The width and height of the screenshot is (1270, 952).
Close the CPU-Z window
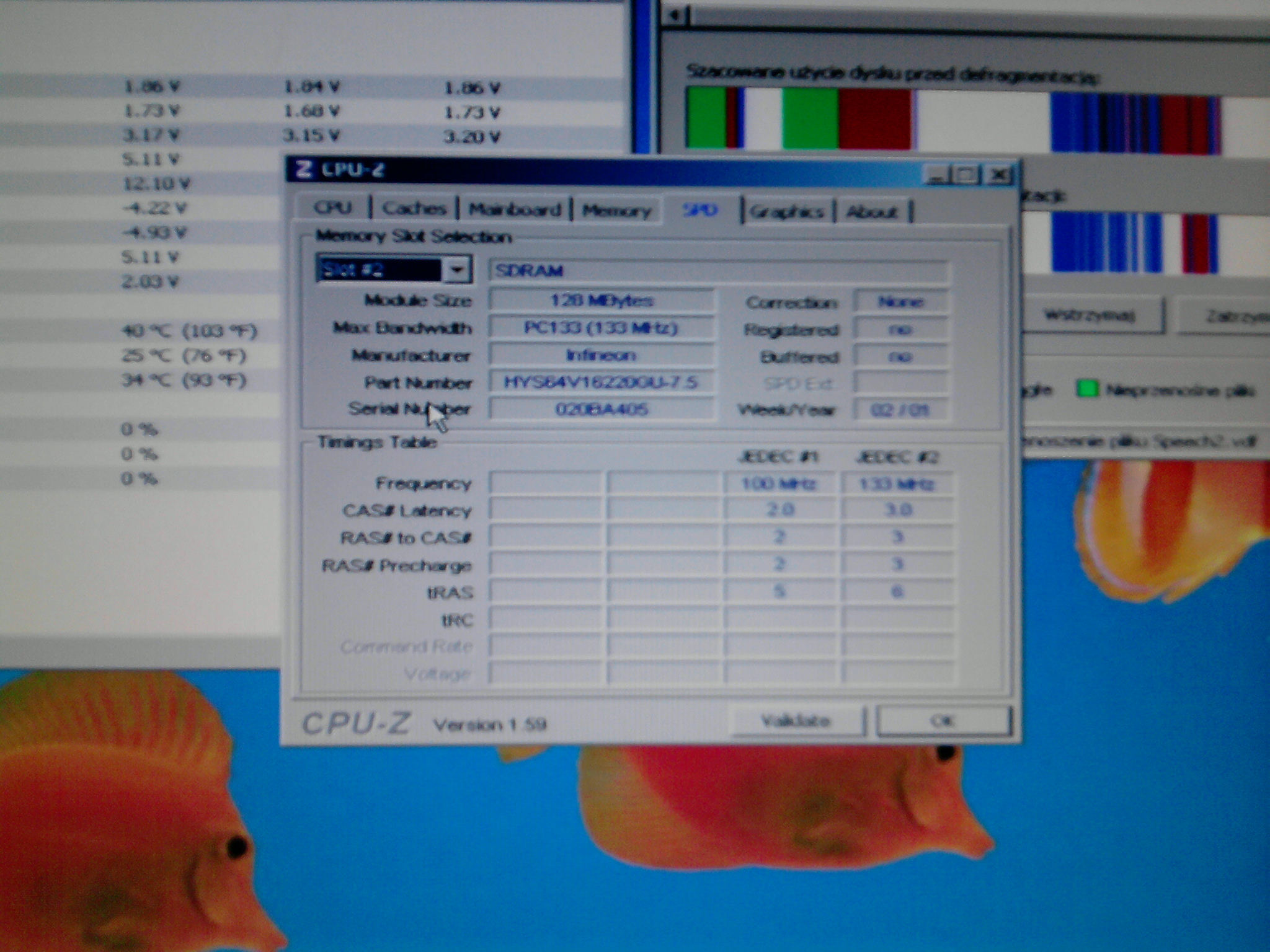(x=998, y=176)
